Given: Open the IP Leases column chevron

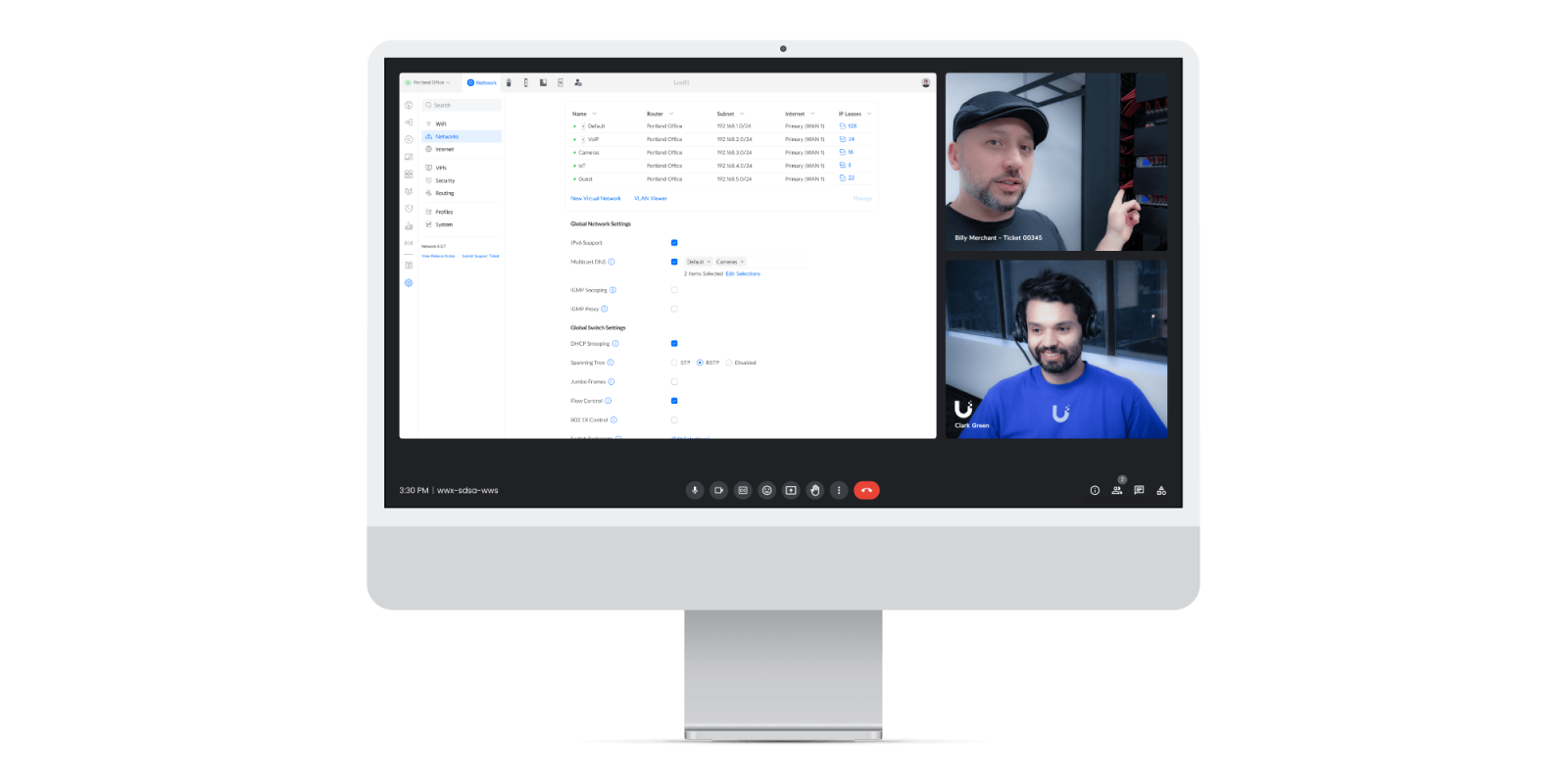Looking at the screenshot, I should click(x=869, y=114).
